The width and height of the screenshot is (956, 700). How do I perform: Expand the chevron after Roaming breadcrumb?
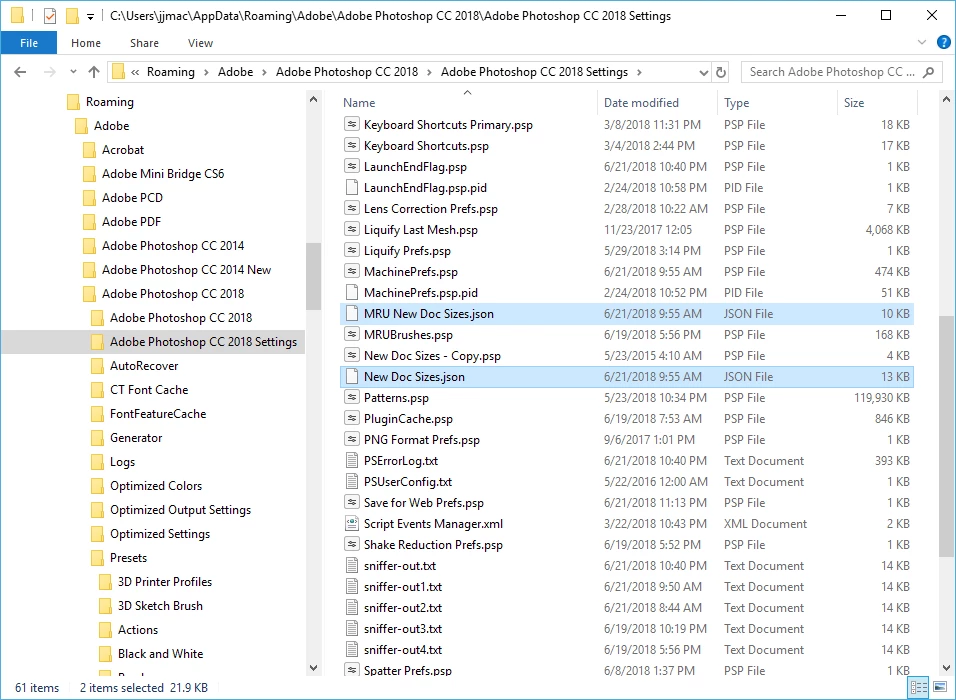click(x=206, y=72)
